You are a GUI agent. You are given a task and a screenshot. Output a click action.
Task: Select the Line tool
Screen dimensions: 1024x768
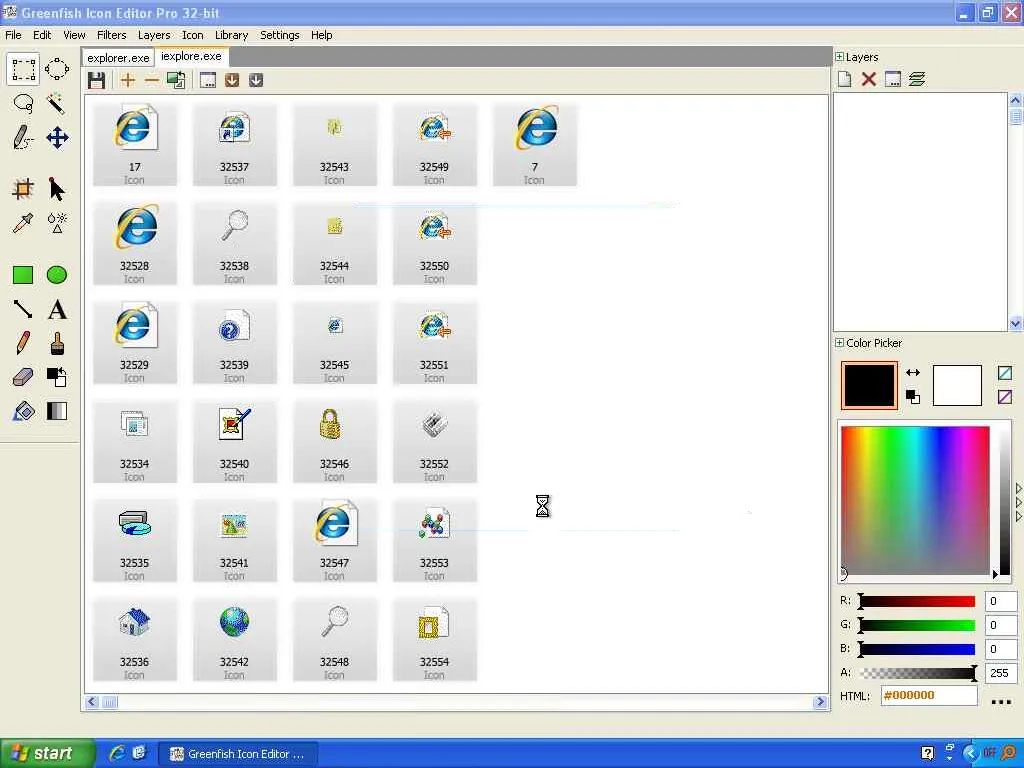pyautogui.click(x=23, y=309)
